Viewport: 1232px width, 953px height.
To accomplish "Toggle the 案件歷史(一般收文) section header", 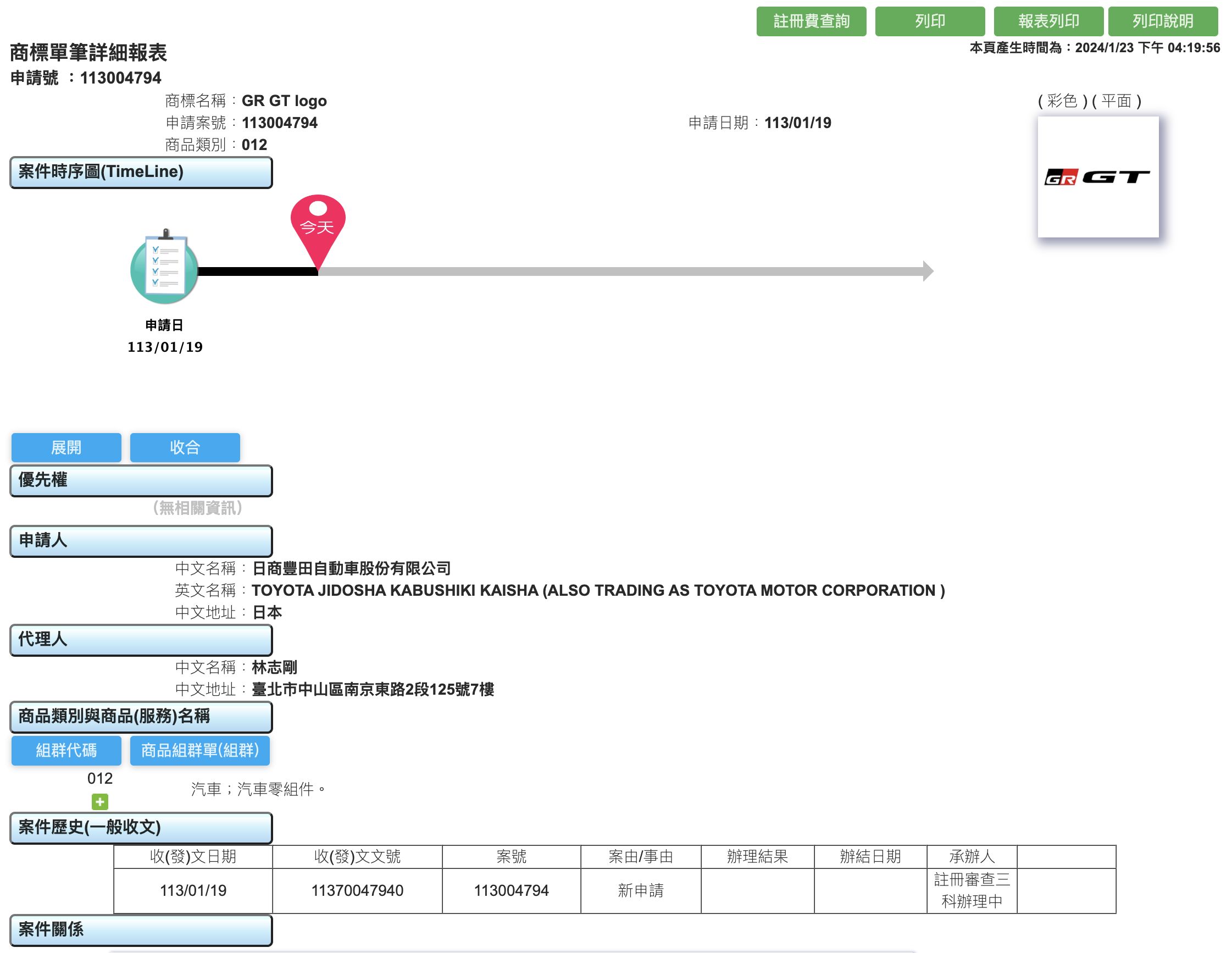I will (x=141, y=828).
